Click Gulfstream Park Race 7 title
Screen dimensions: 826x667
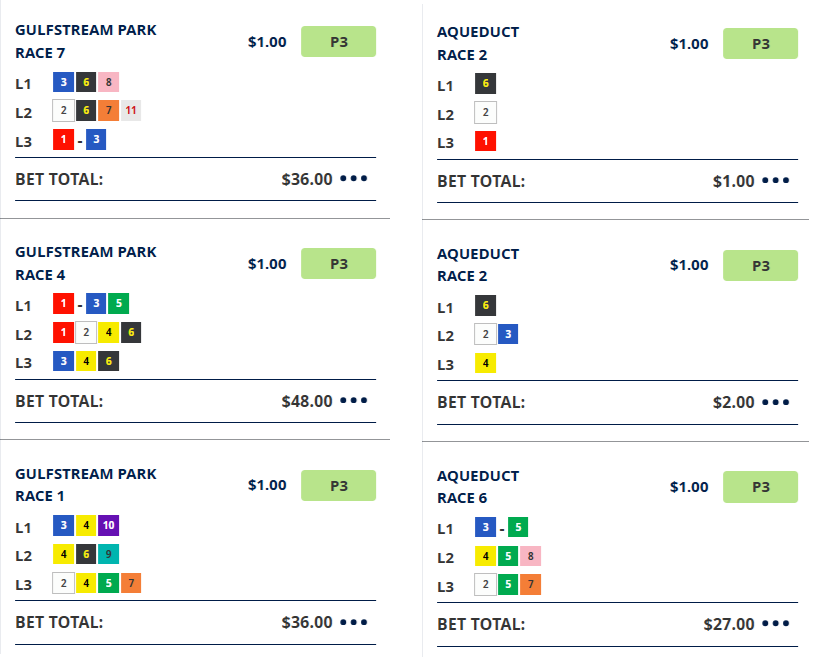click(x=86, y=41)
